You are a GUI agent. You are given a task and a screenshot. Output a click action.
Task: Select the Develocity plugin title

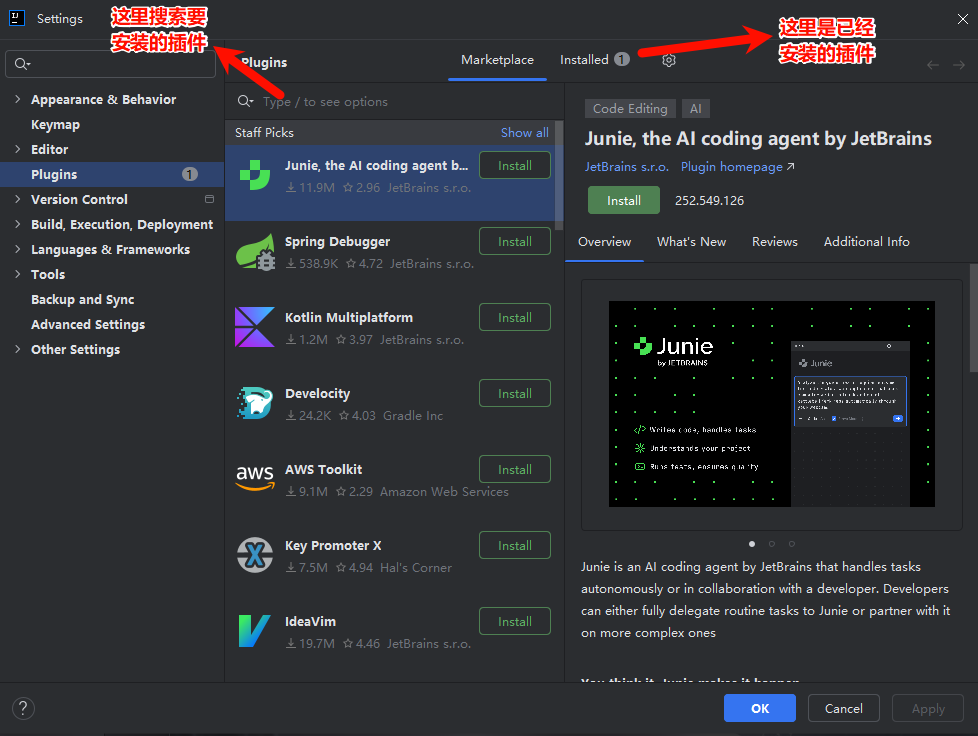click(x=317, y=394)
